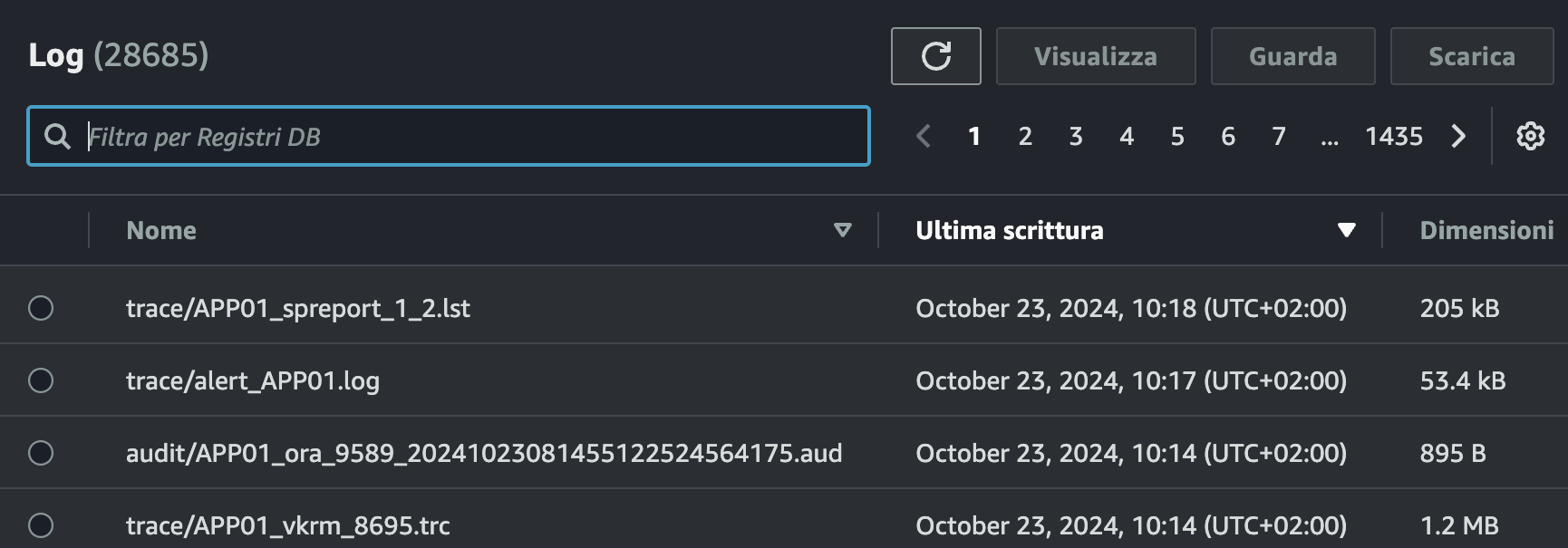This screenshot has height=548, width=1568.
Task: Click the audit/APP01_ora_9589 .aud file name
Action: [484, 454]
